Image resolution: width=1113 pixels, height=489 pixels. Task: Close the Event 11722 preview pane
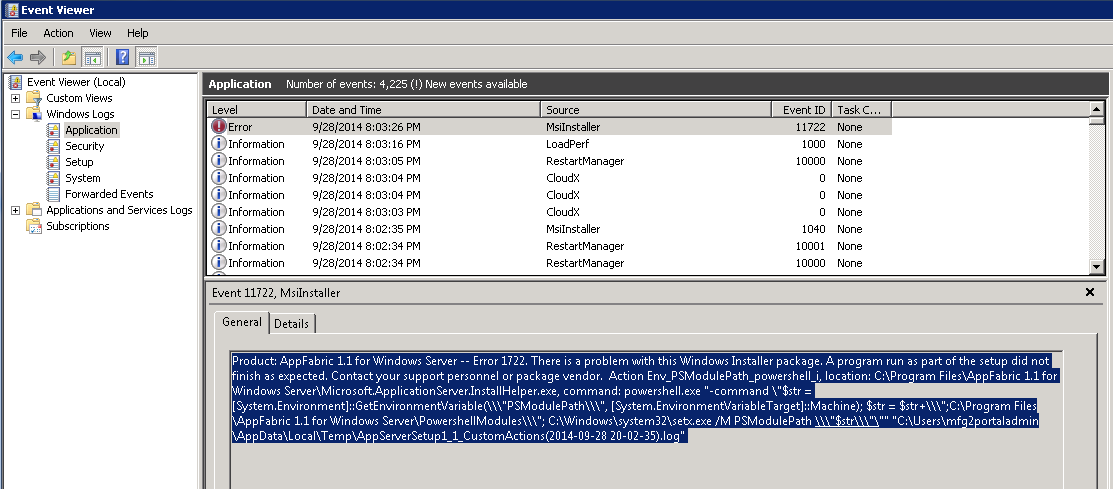click(x=1090, y=292)
